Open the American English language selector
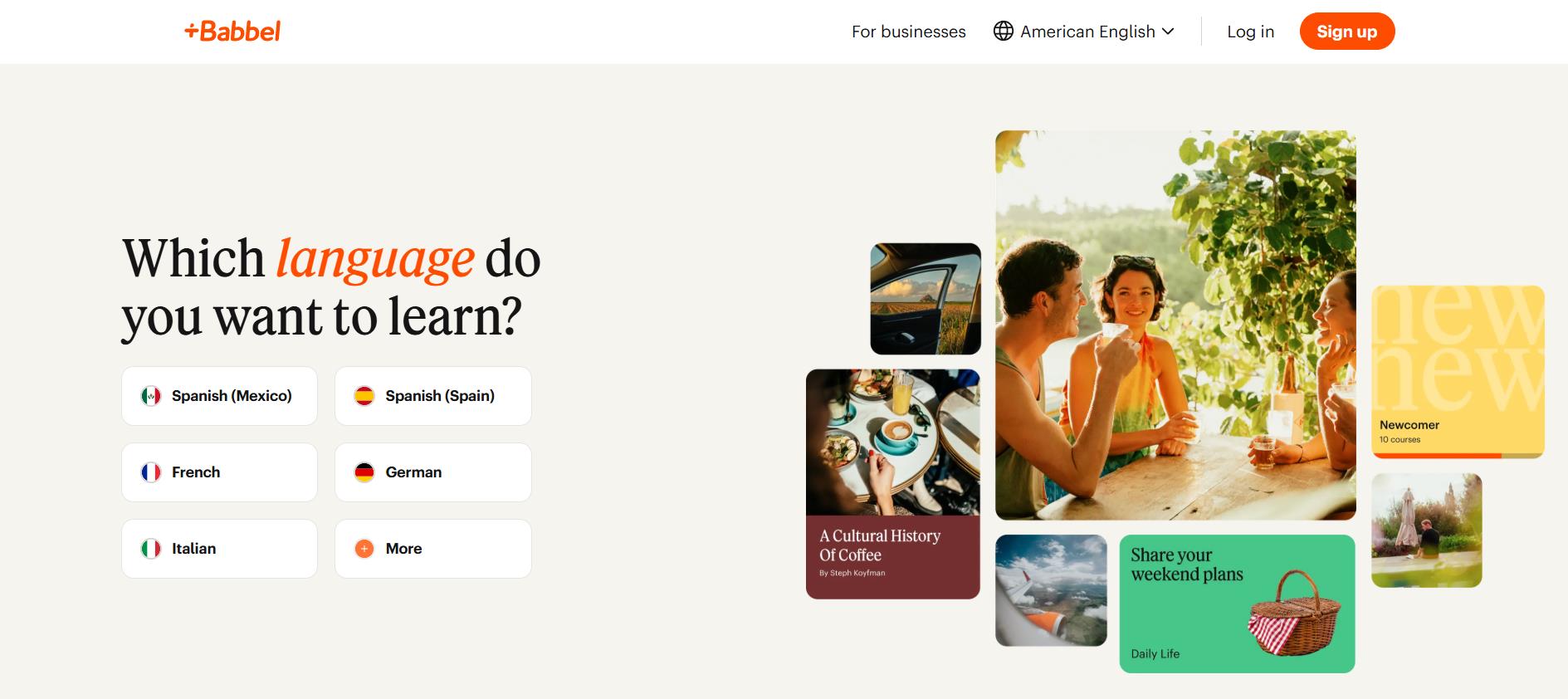 pos(1084,32)
